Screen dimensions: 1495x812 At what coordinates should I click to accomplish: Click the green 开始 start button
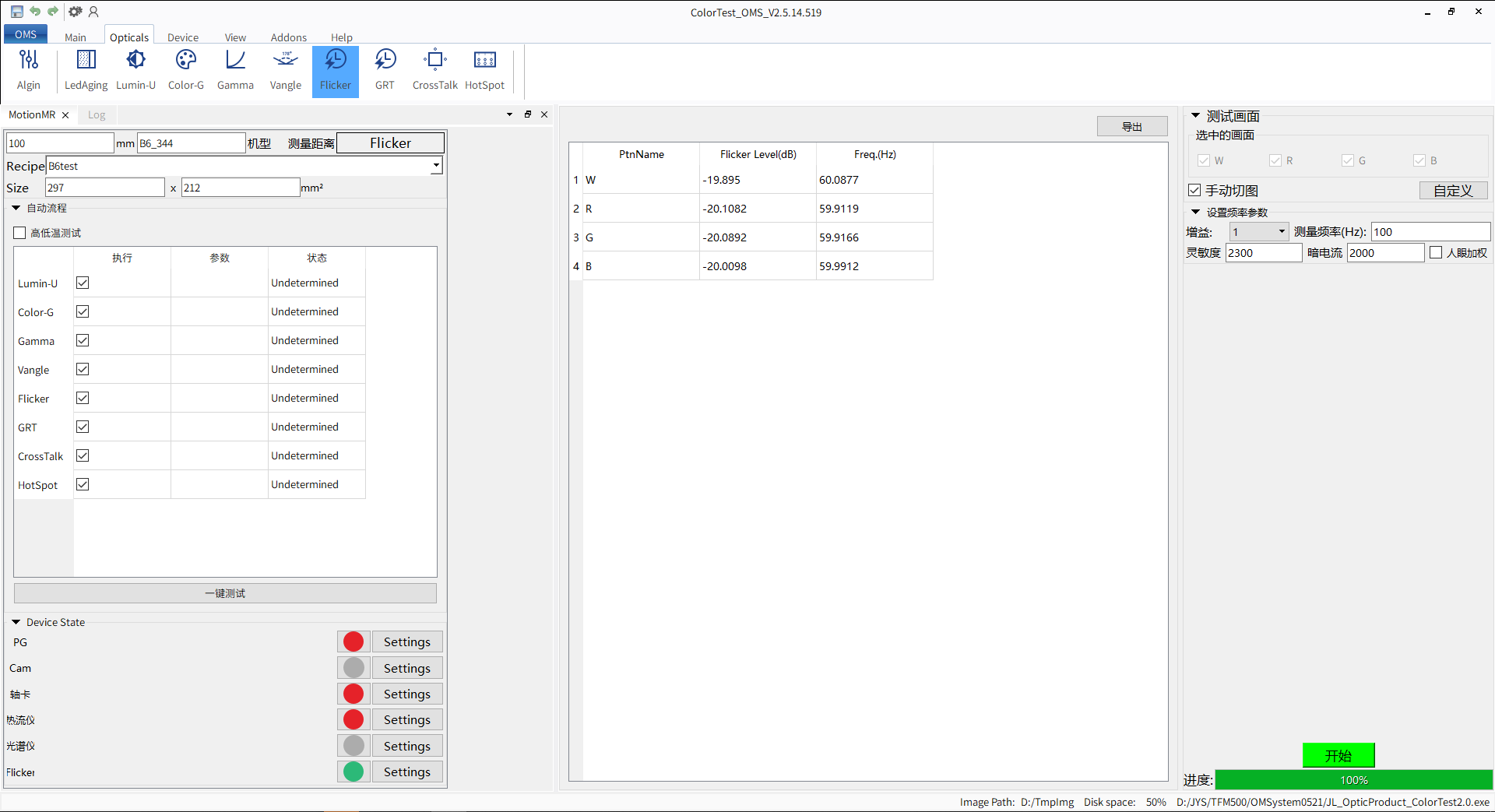1338,755
